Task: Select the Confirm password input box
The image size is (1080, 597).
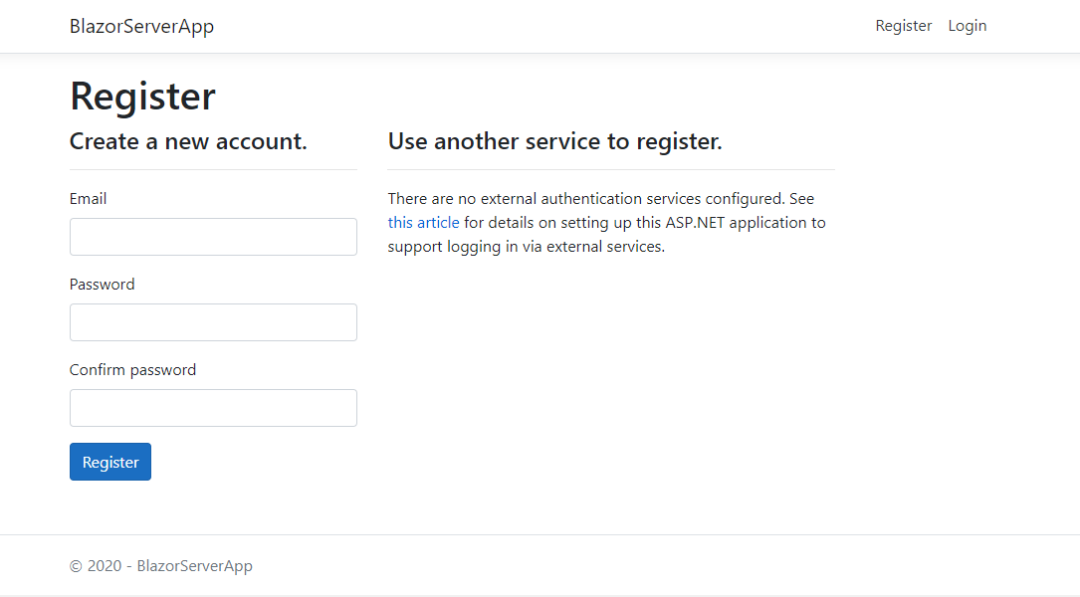Action: pos(213,408)
